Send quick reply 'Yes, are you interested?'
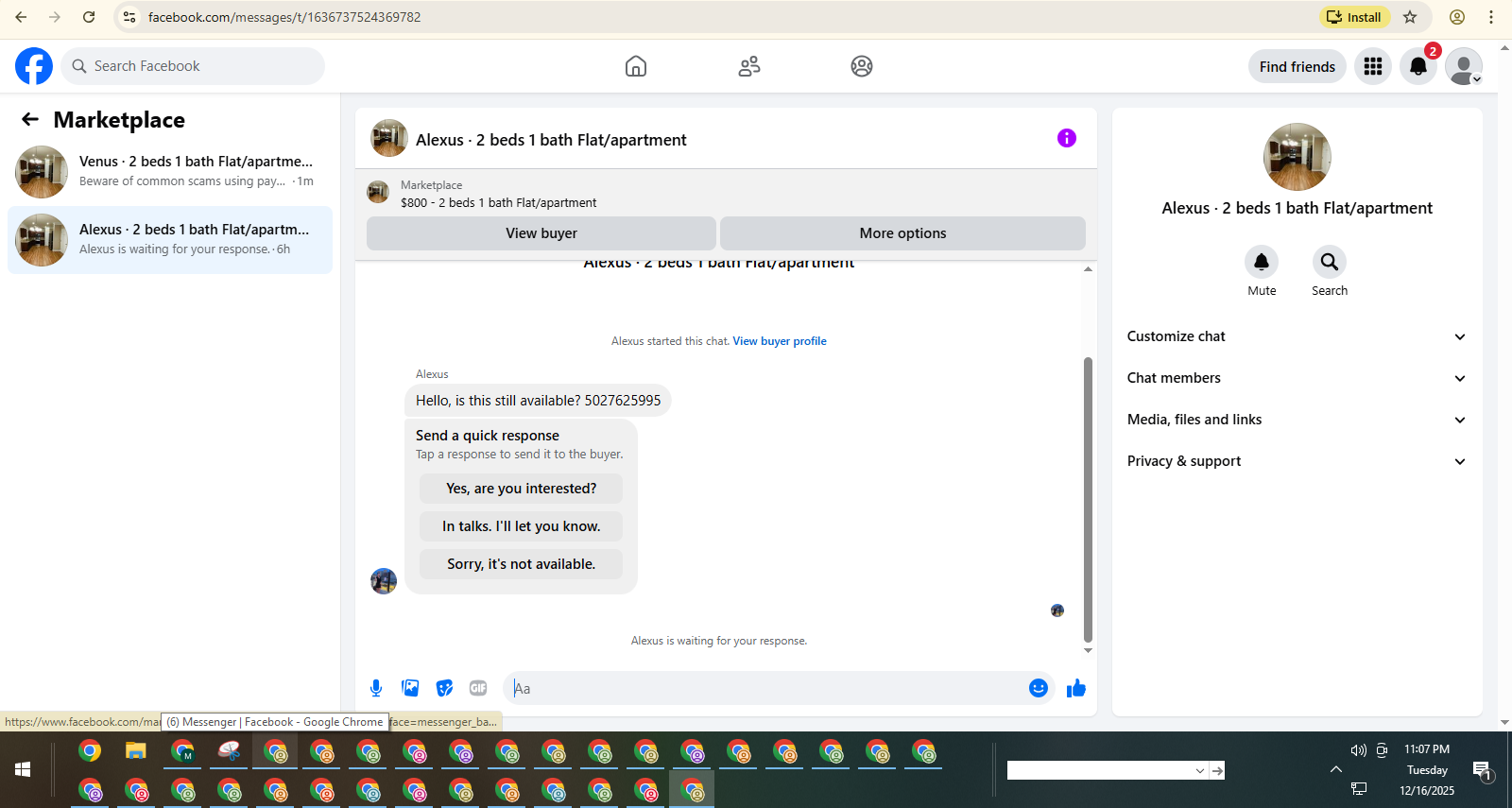The width and height of the screenshot is (1512, 808). [521, 489]
